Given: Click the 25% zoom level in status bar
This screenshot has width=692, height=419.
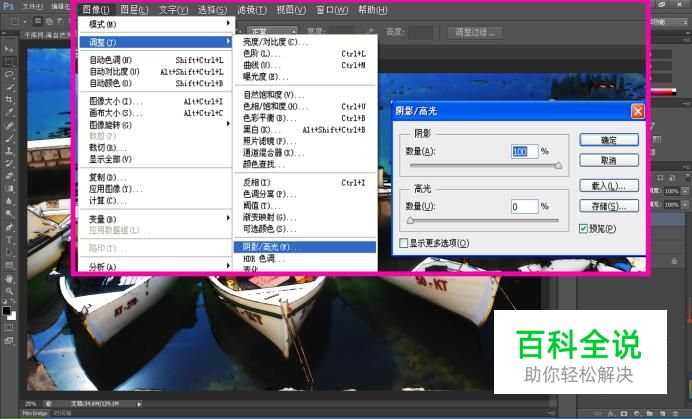Looking at the screenshot, I should (x=30, y=404).
